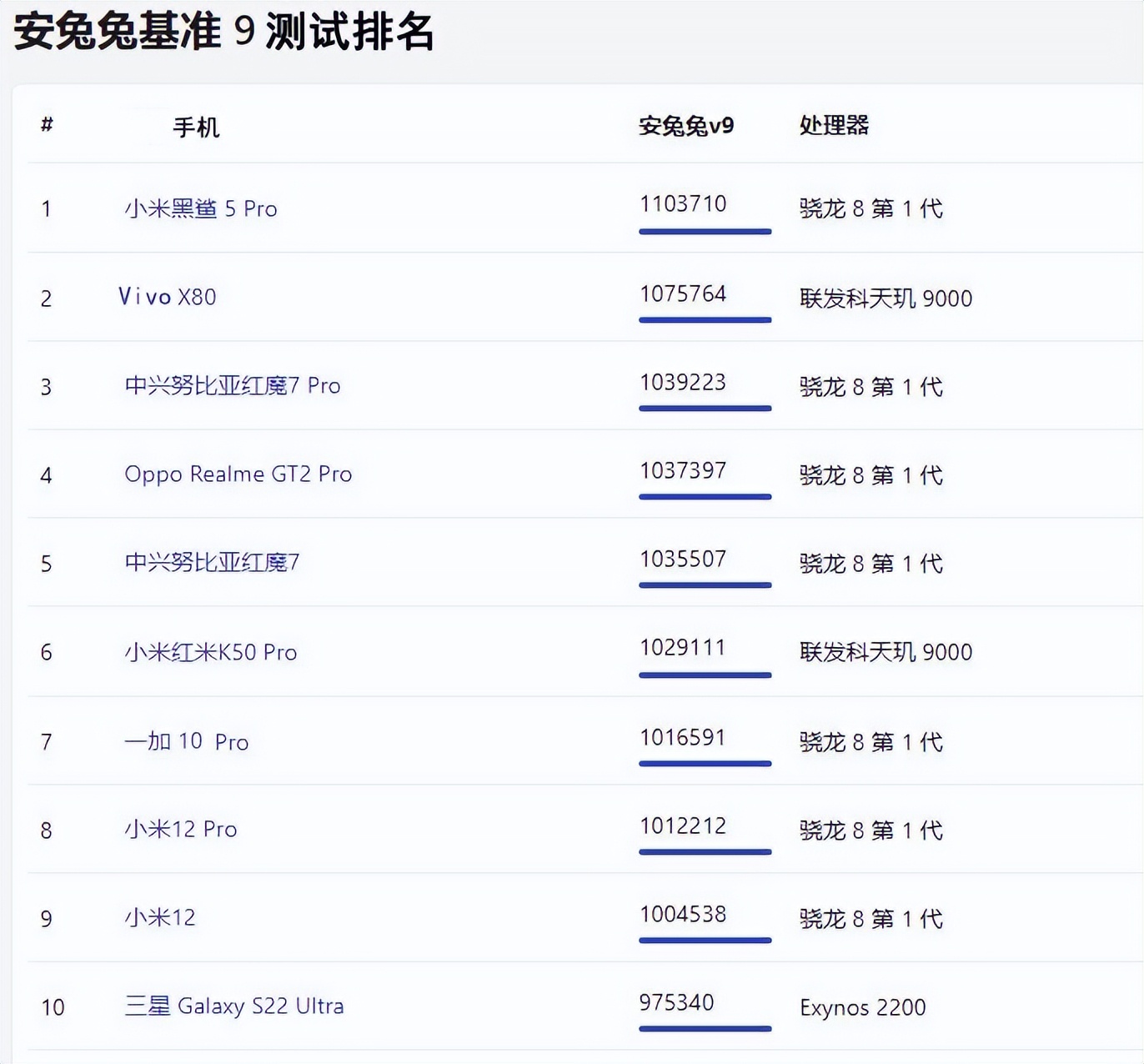Click the # rank column header
The image size is (1144, 1064).
(x=47, y=124)
